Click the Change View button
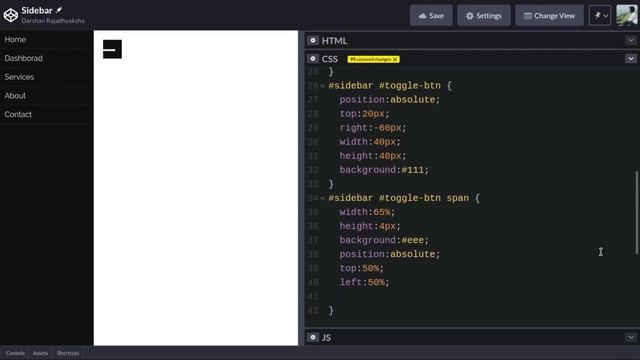The width and height of the screenshot is (640, 360). point(549,16)
